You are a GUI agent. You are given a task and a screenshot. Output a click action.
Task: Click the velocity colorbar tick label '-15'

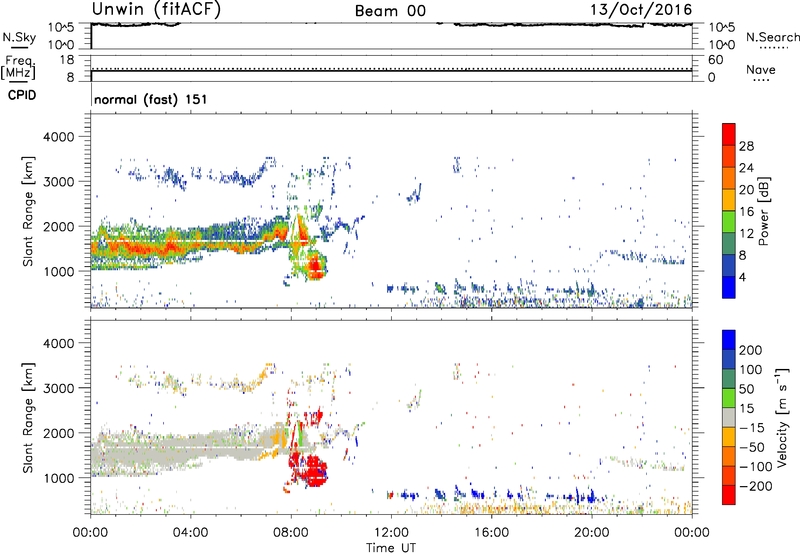752,427
